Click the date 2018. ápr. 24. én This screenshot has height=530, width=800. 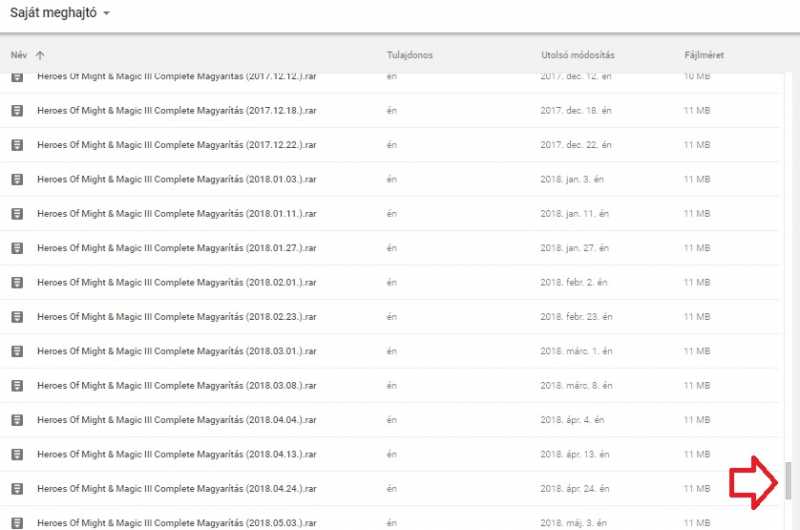[574, 489]
